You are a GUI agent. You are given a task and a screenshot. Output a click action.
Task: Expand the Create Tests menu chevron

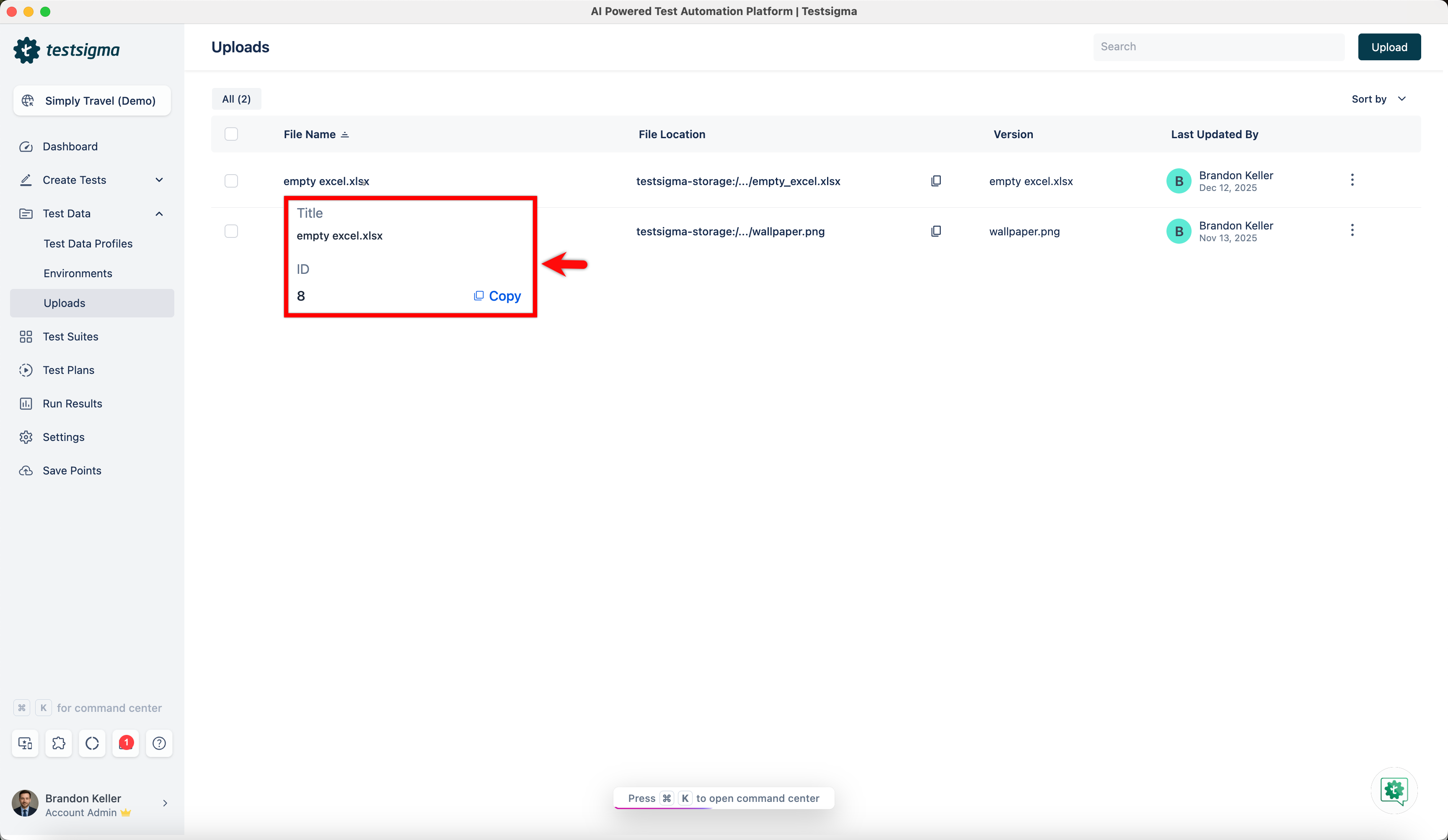[159, 180]
